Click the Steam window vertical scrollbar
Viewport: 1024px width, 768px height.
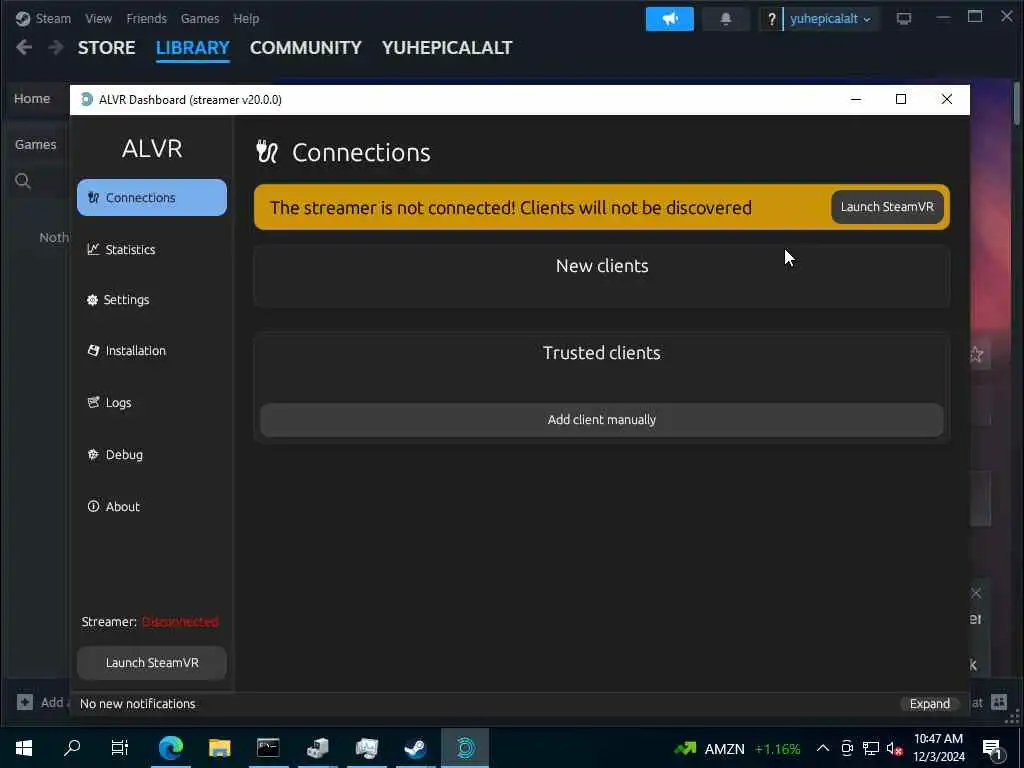[x=1016, y=103]
